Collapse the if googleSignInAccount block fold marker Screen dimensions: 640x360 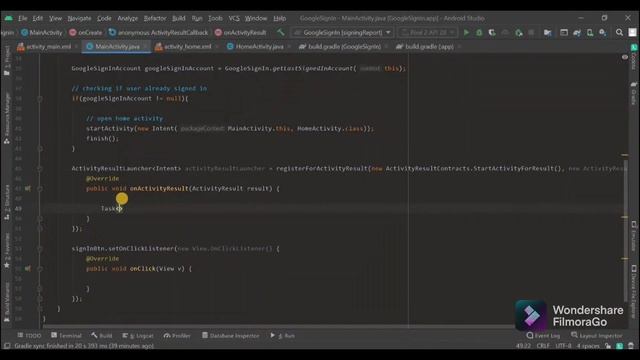(40, 98)
